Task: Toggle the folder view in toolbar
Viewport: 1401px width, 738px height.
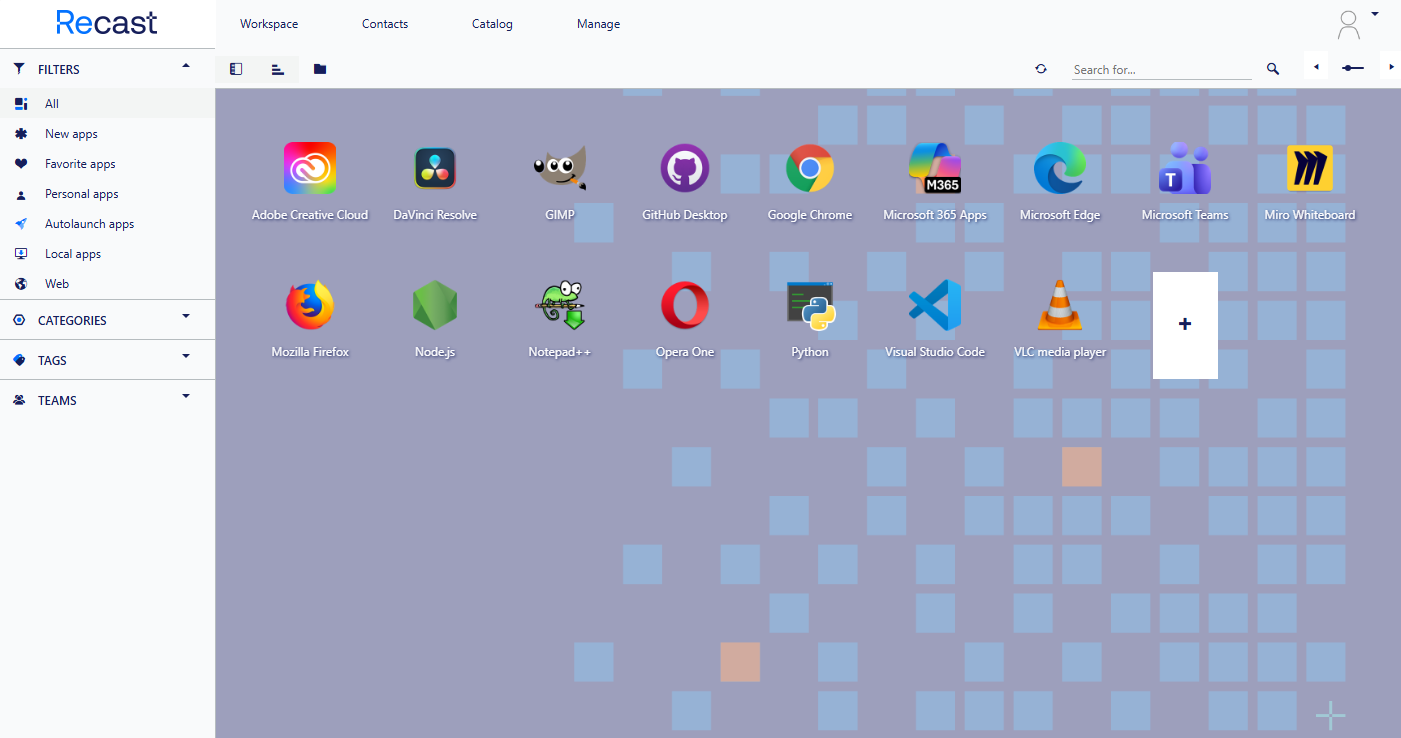Action: click(x=320, y=69)
